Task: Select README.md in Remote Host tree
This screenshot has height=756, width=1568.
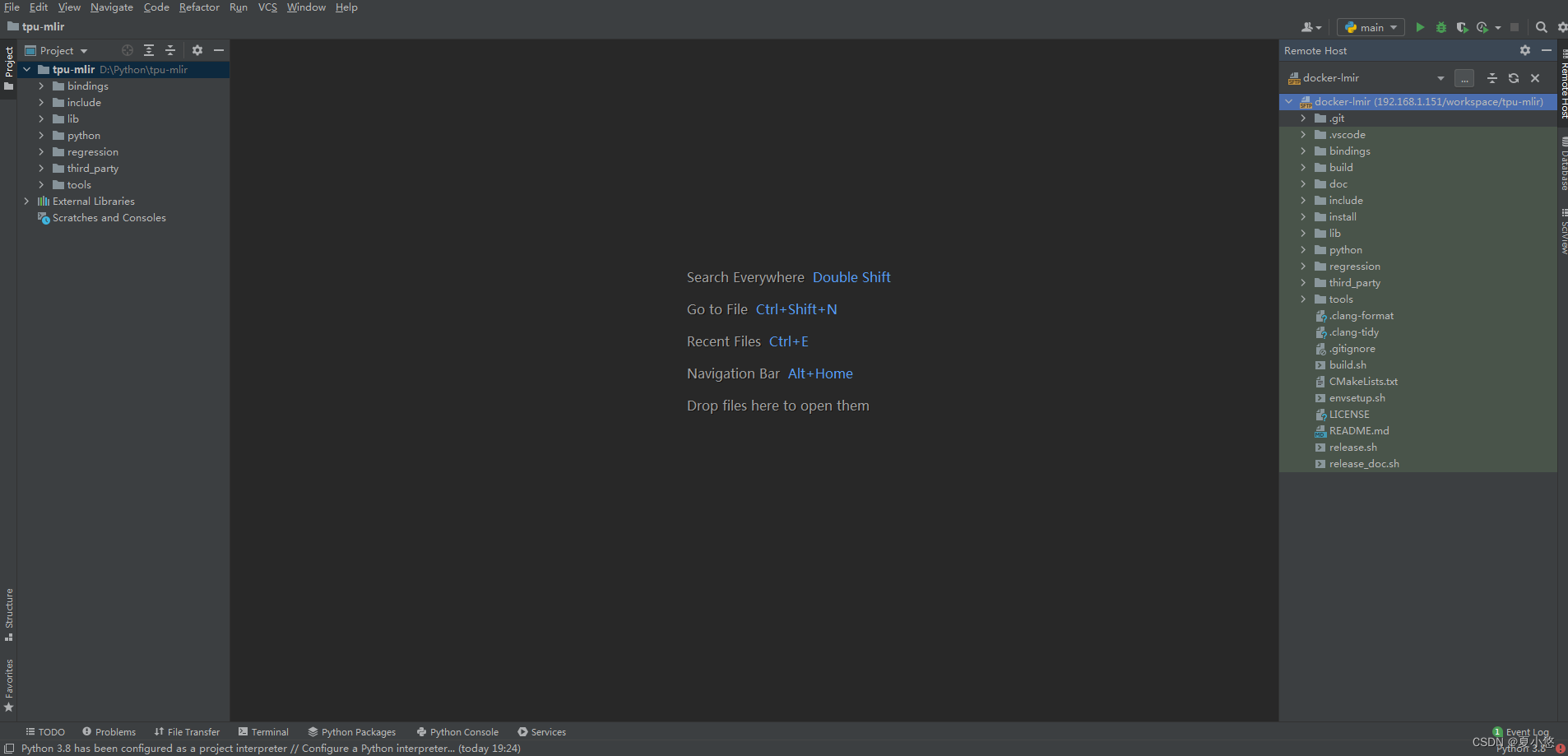Action: (1359, 431)
